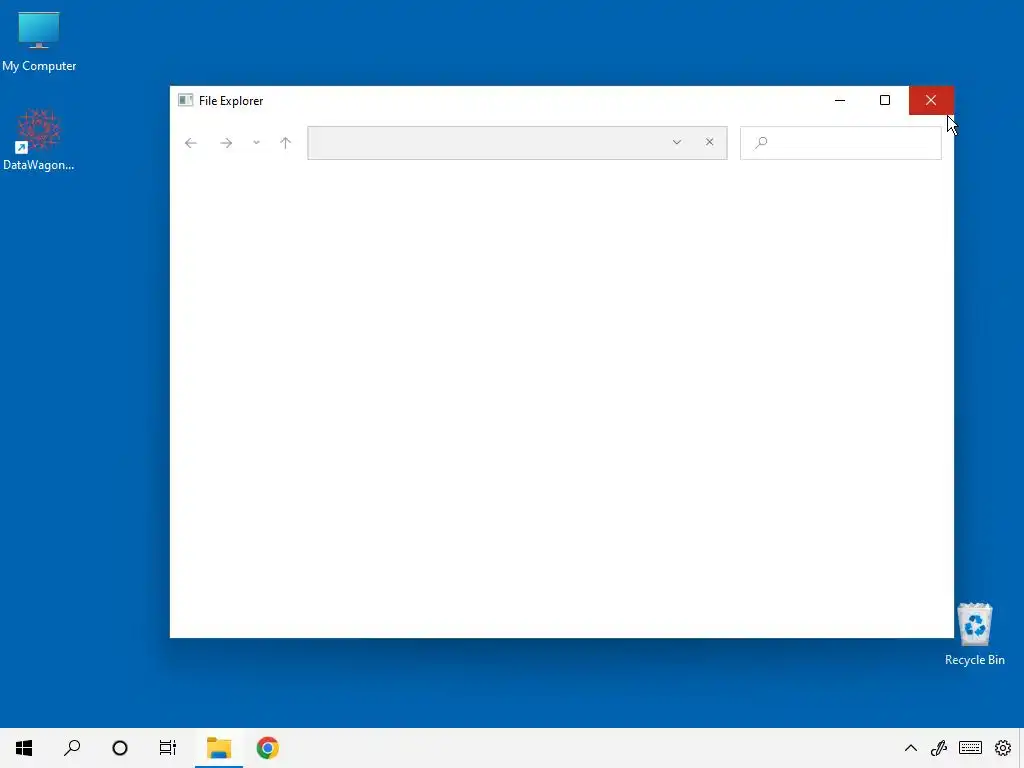Select the My Computer desktop icon

(39, 42)
